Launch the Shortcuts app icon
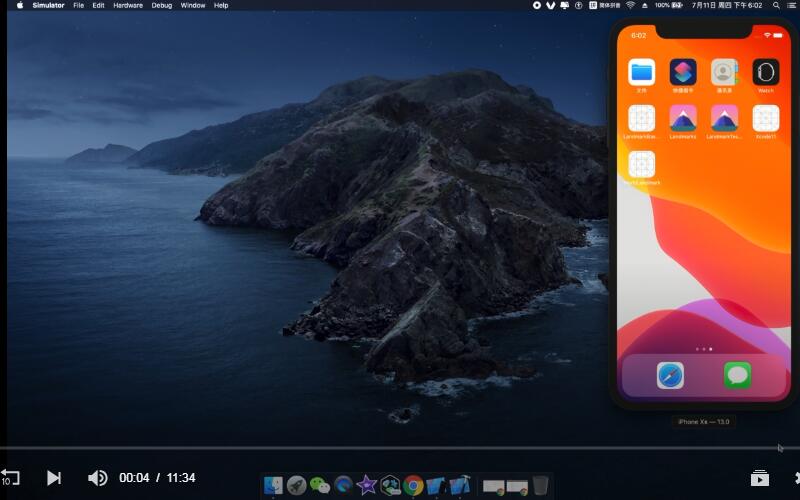Image resolution: width=800 pixels, height=500 pixels. coord(683,72)
